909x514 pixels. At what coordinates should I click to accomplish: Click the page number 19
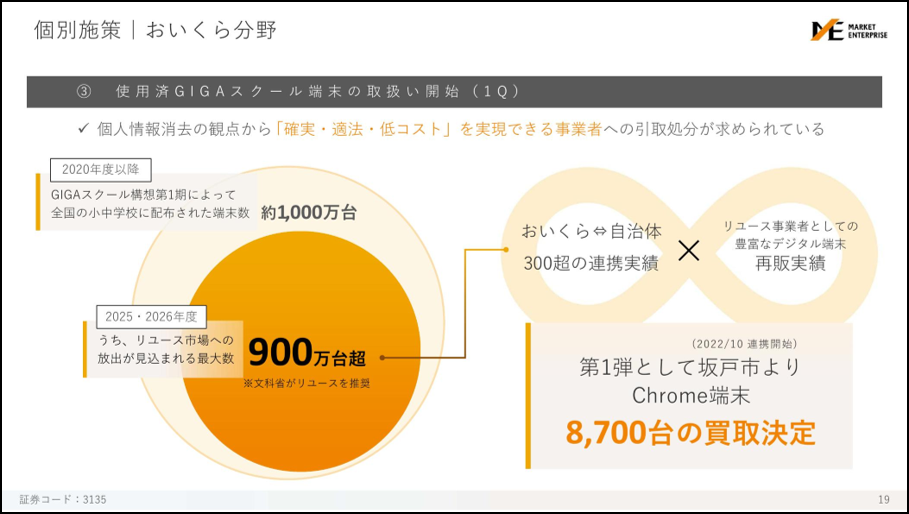(883, 500)
